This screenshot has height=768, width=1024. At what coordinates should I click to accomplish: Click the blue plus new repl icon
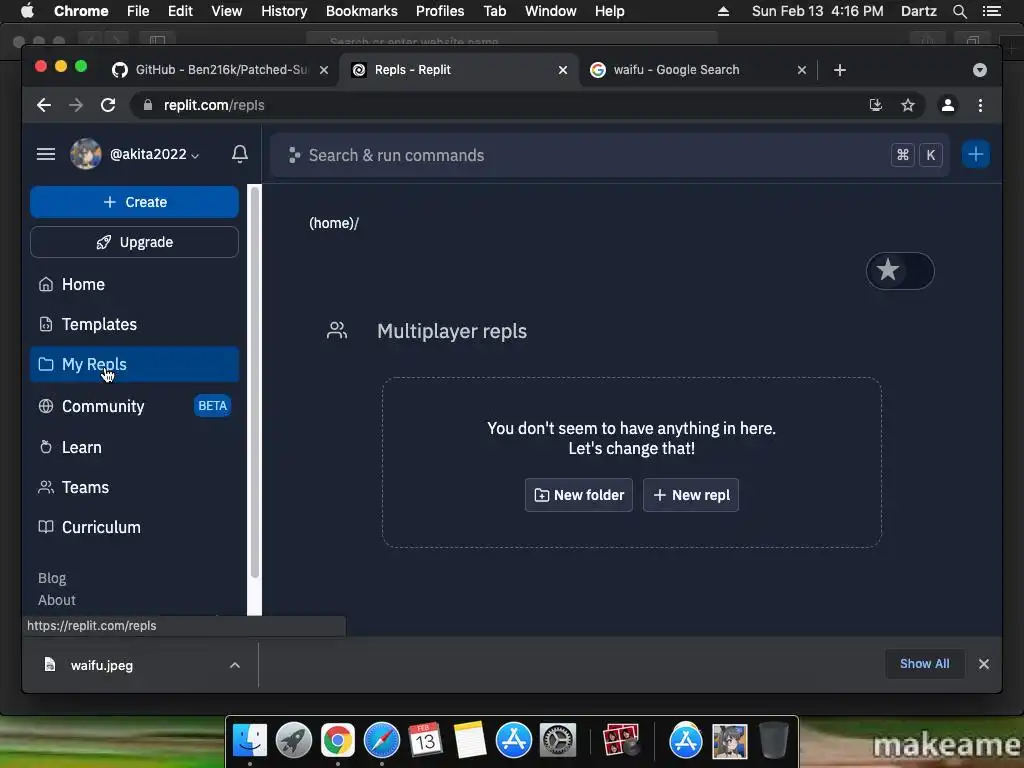tap(976, 155)
